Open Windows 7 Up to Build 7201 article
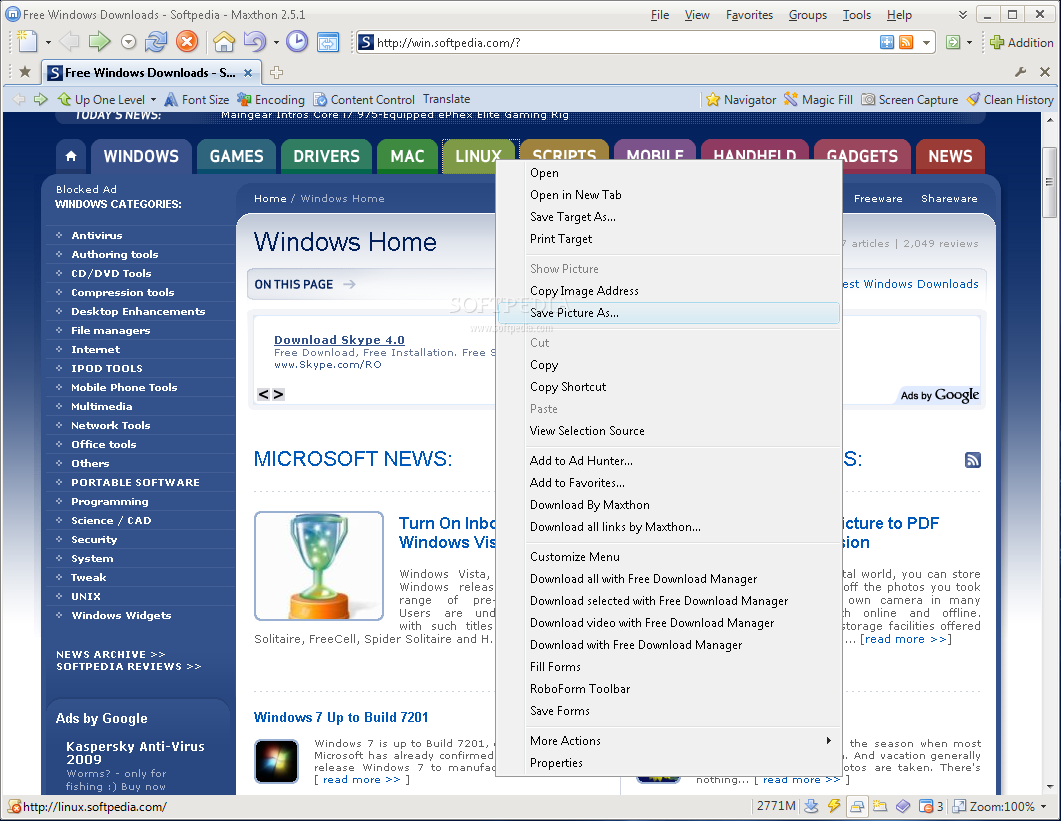 click(x=341, y=717)
